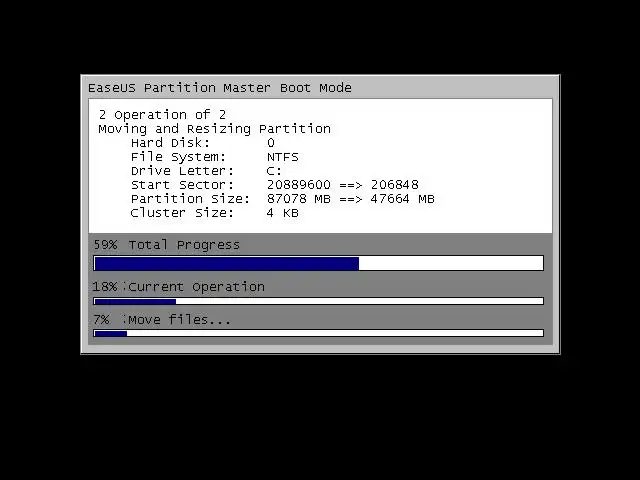This screenshot has height=480, width=640.
Task: Click the new start sector '206848'
Action: (x=395, y=185)
